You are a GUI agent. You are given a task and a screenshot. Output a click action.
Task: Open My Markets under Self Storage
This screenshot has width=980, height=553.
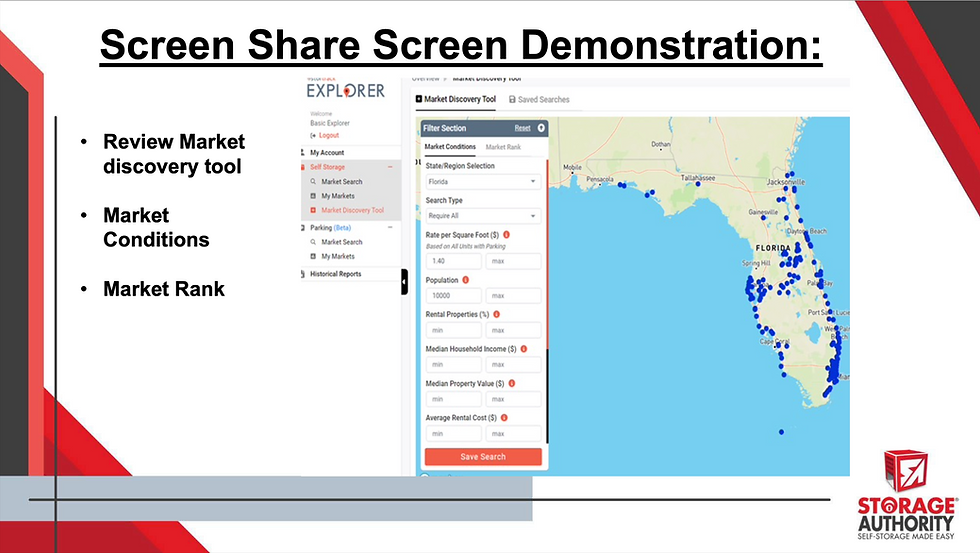(338, 196)
